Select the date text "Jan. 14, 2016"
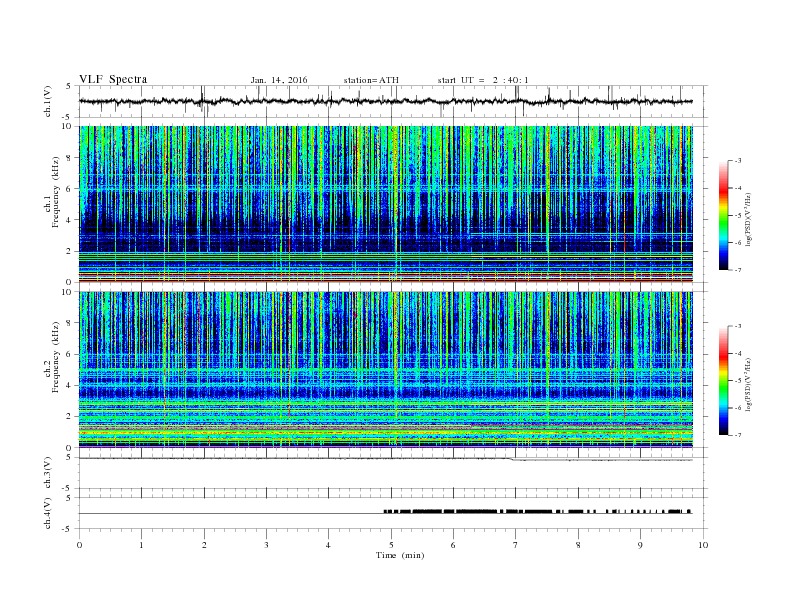 pos(279,80)
